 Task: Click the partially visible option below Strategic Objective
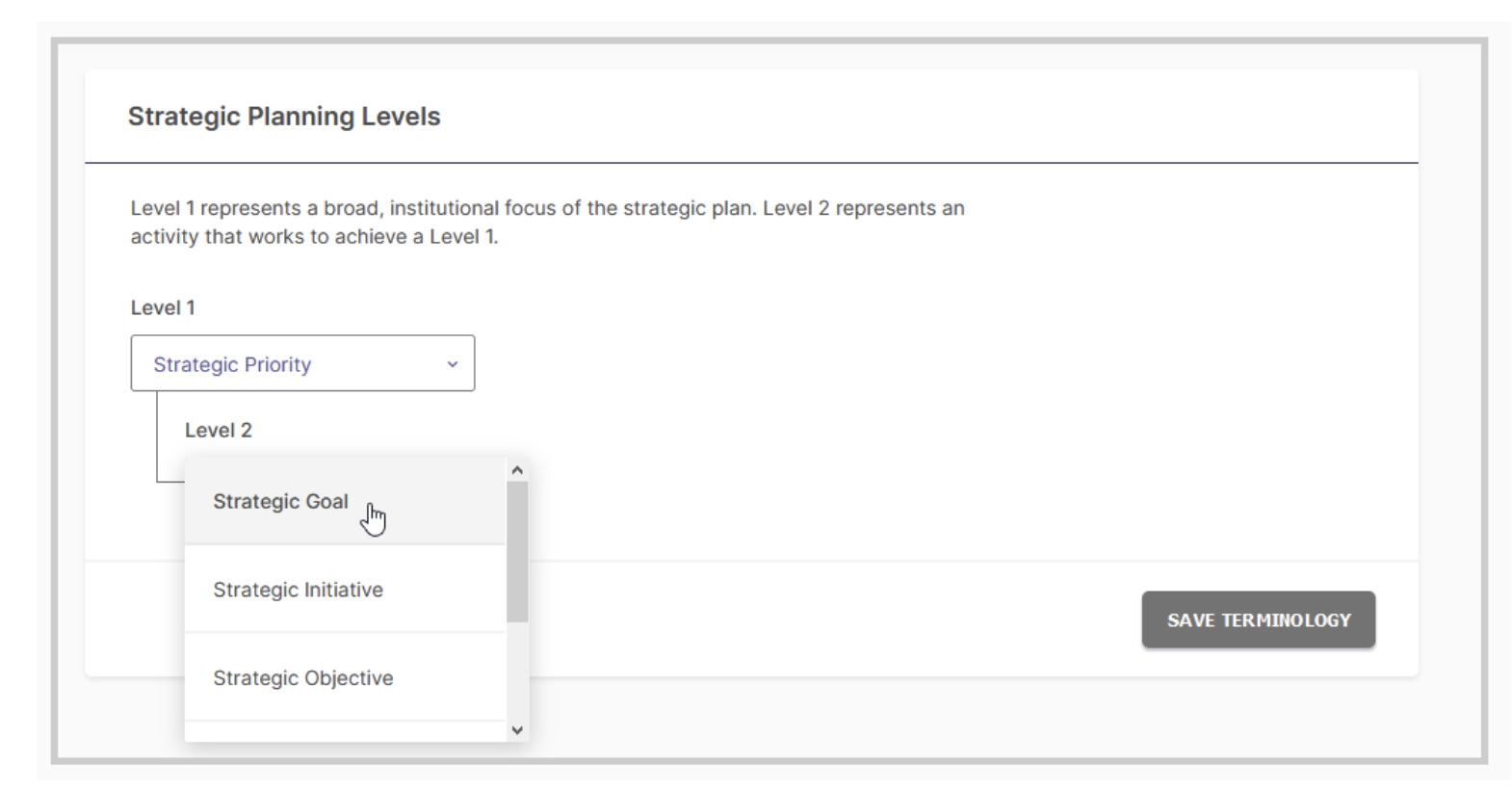click(345, 731)
